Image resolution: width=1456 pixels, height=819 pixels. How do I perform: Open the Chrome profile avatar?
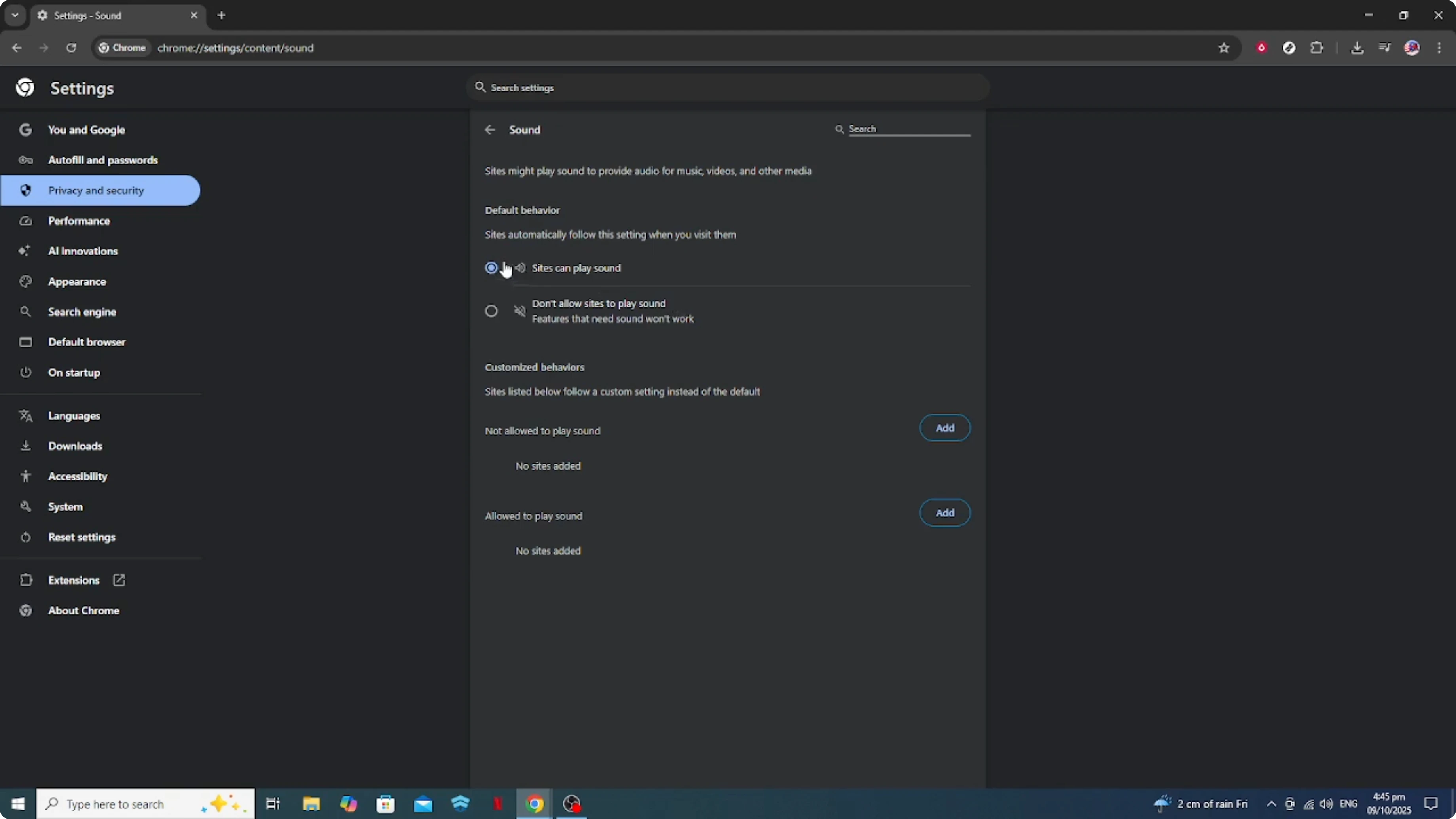1412,47
